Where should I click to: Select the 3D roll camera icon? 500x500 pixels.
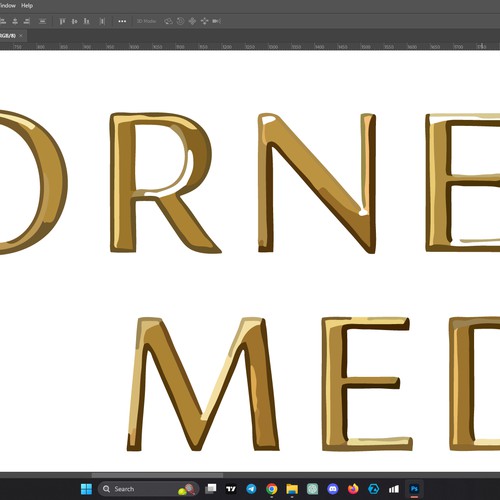coord(180,21)
